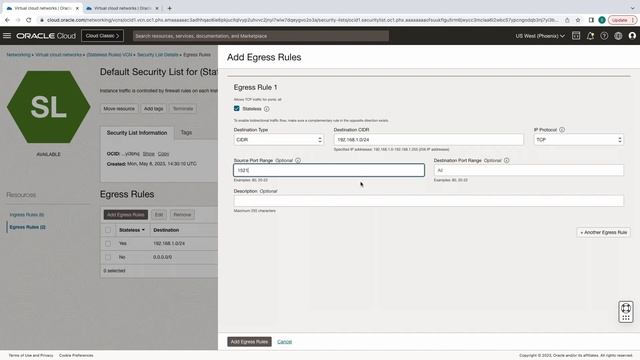The image size is (640, 360).
Task: Click Remove button above rules table
Action: pyautogui.click(x=182, y=215)
